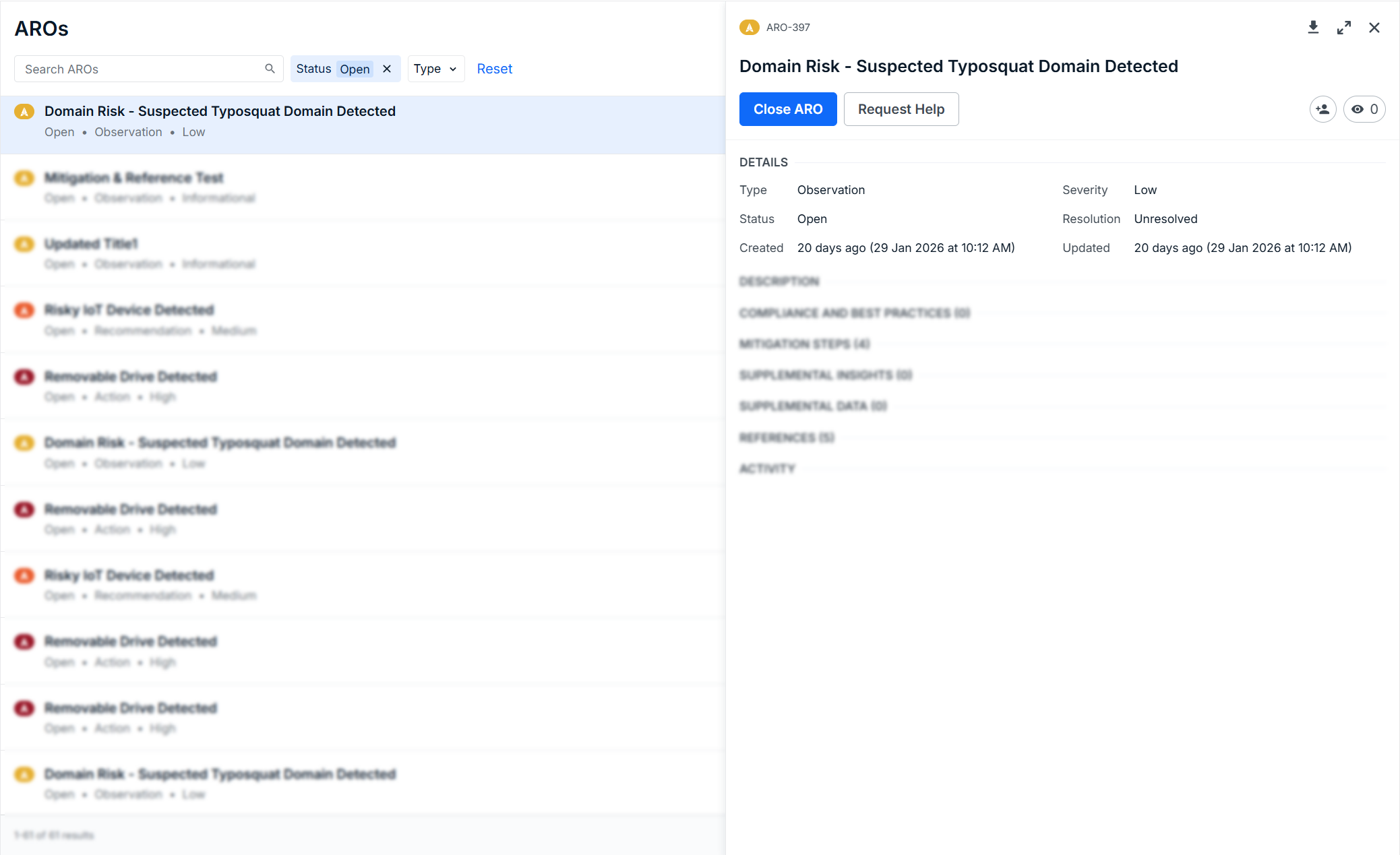
Task: Download the ARO-397 report
Action: pos(1313,28)
